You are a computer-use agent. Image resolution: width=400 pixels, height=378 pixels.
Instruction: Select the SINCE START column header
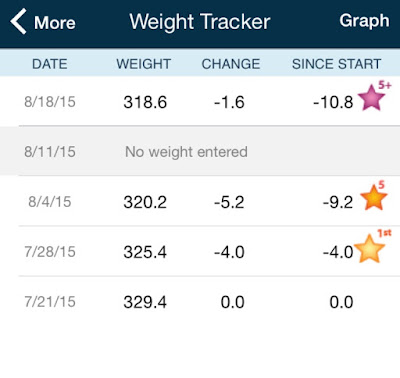click(x=336, y=64)
